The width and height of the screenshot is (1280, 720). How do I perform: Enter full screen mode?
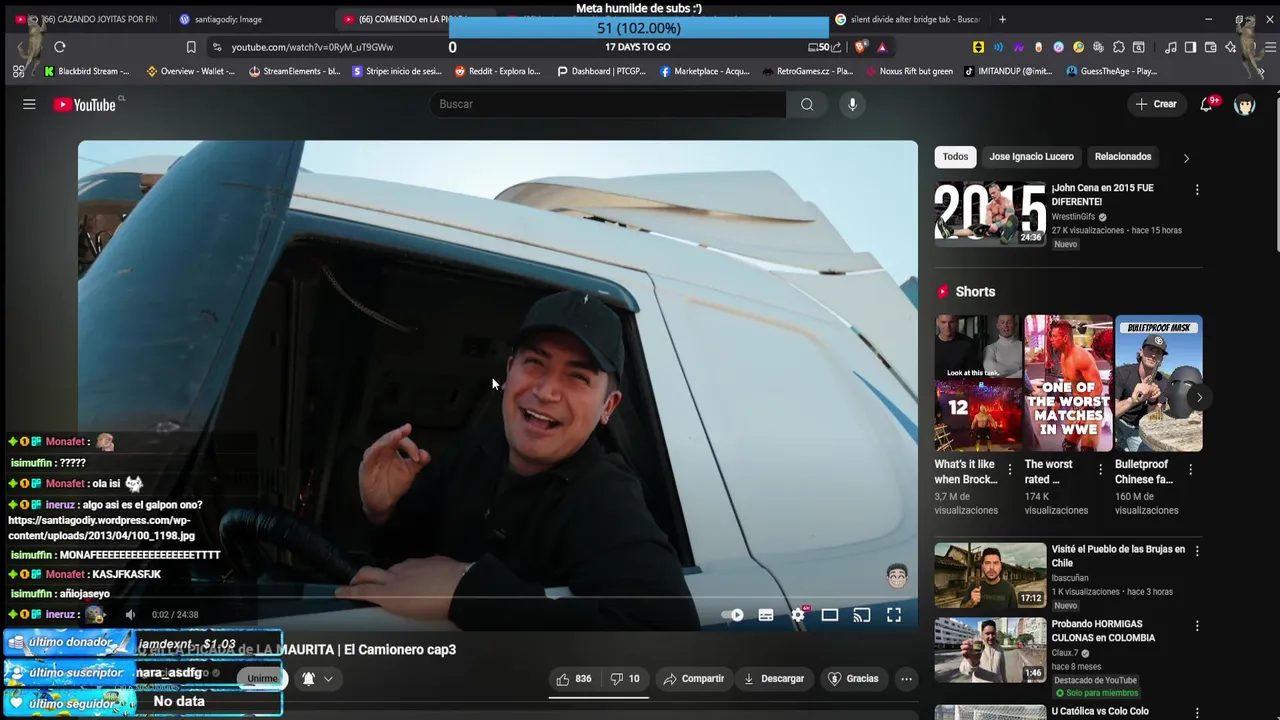tap(894, 615)
